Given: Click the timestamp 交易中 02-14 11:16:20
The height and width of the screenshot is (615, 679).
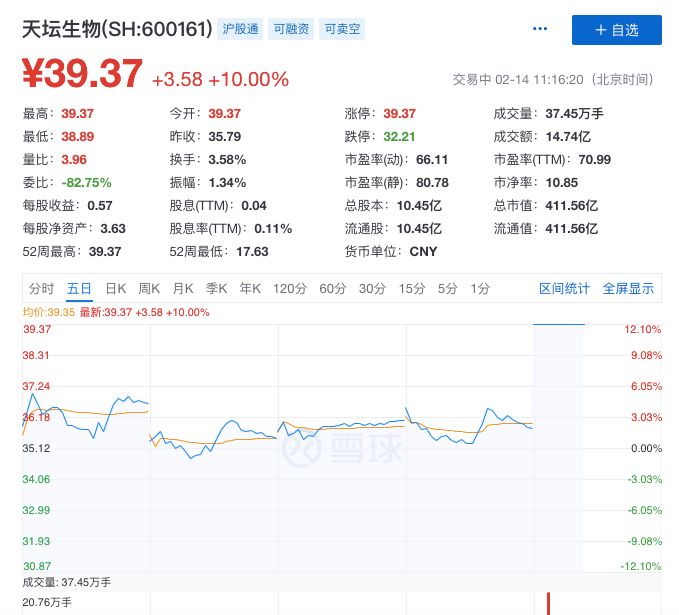Looking at the screenshot, I should pyautogui.click(x=553, y=80).
